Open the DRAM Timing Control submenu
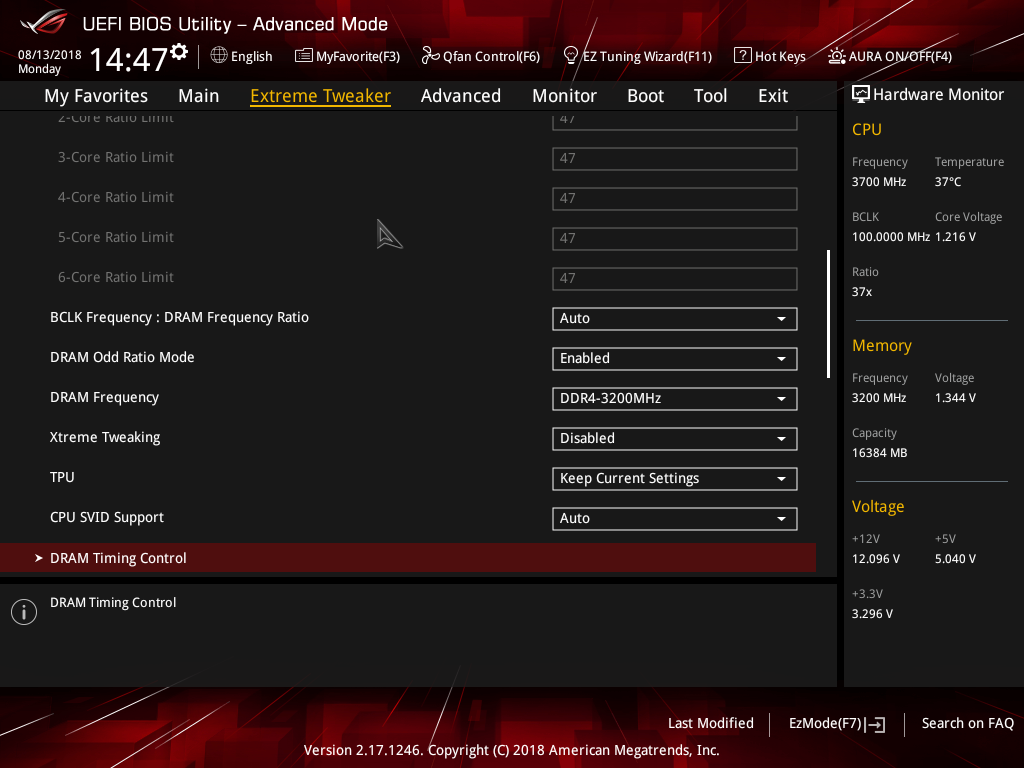1024x768 pixels. (x=408, y=558)
